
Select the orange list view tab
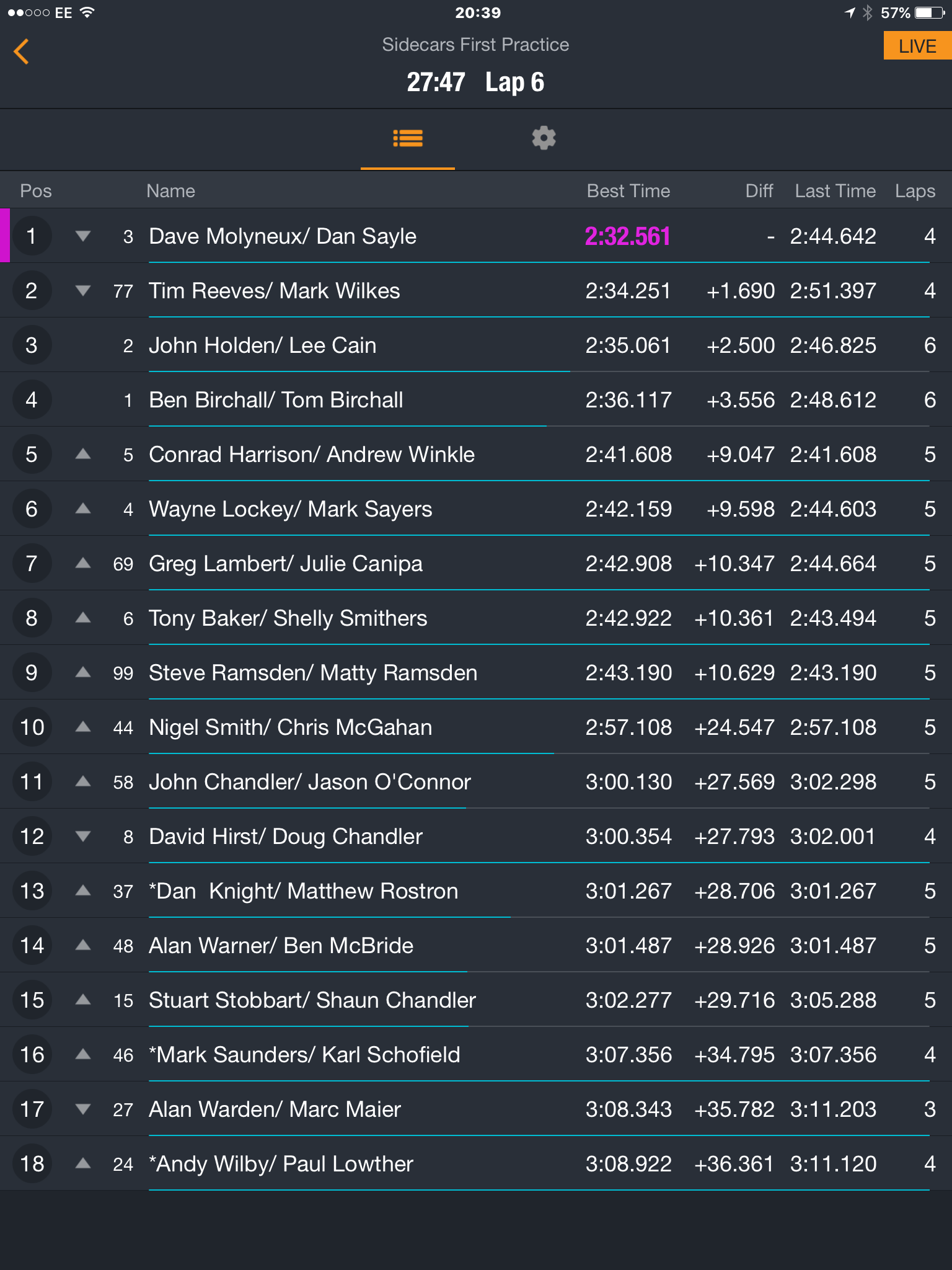click(408, 138)
